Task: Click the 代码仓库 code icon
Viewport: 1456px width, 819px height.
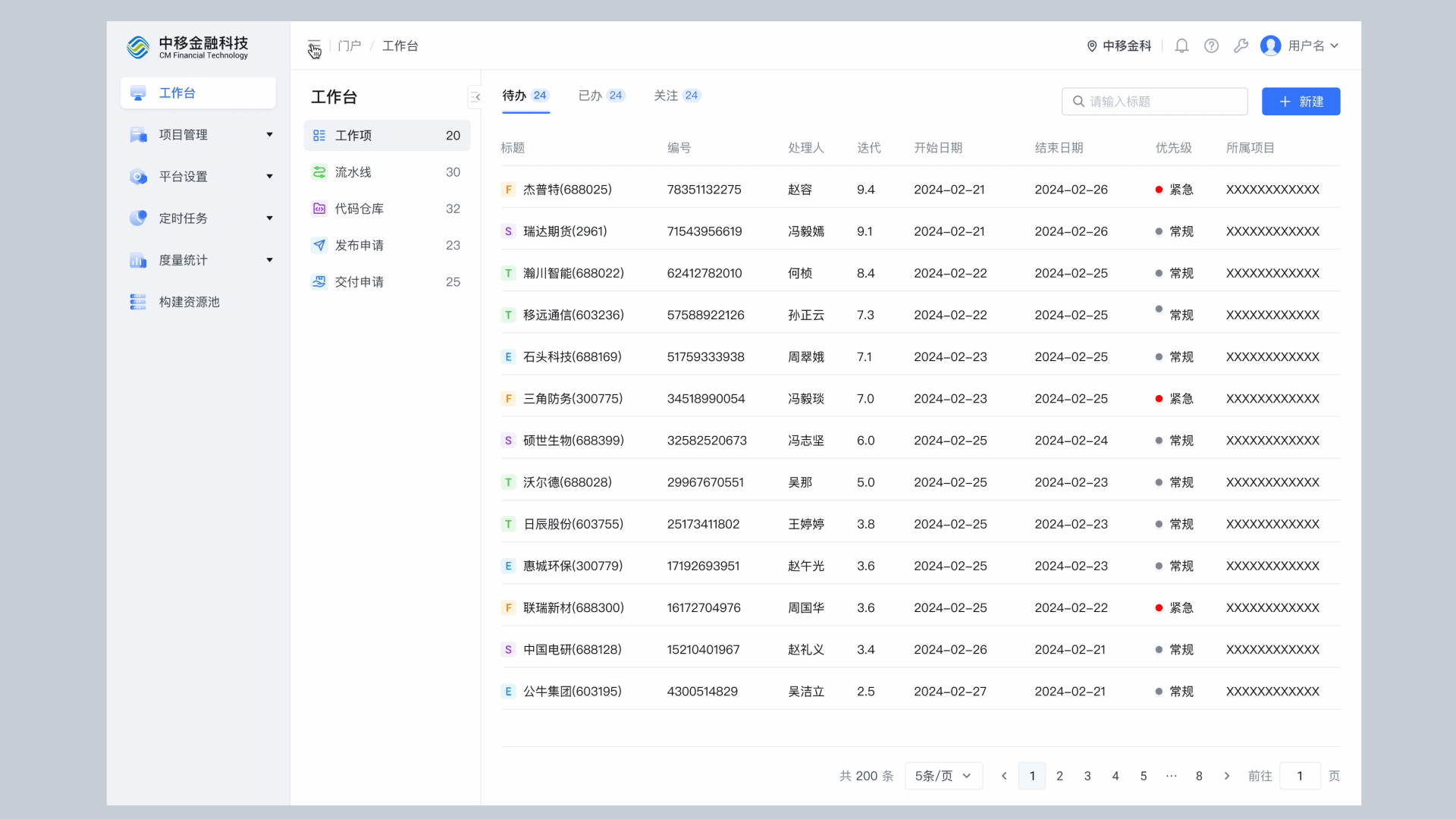Action: click(319, 209)
